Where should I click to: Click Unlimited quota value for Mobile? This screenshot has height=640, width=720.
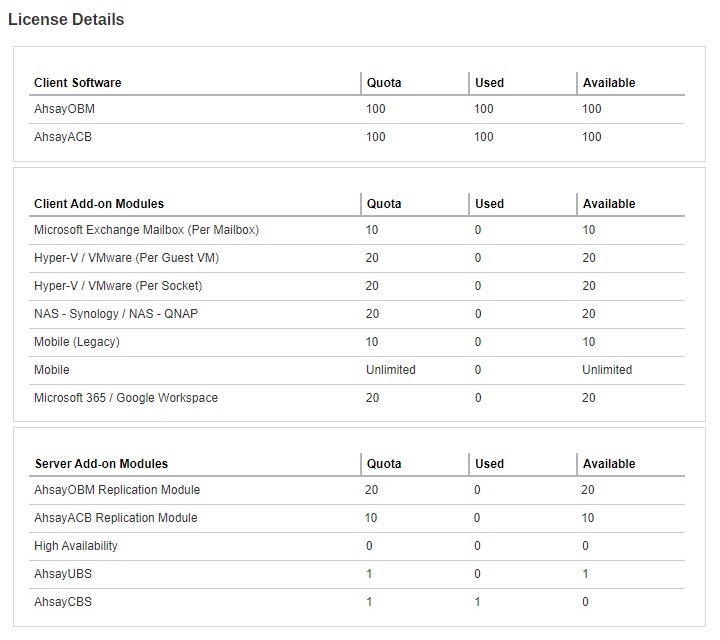tap(391, 370)
